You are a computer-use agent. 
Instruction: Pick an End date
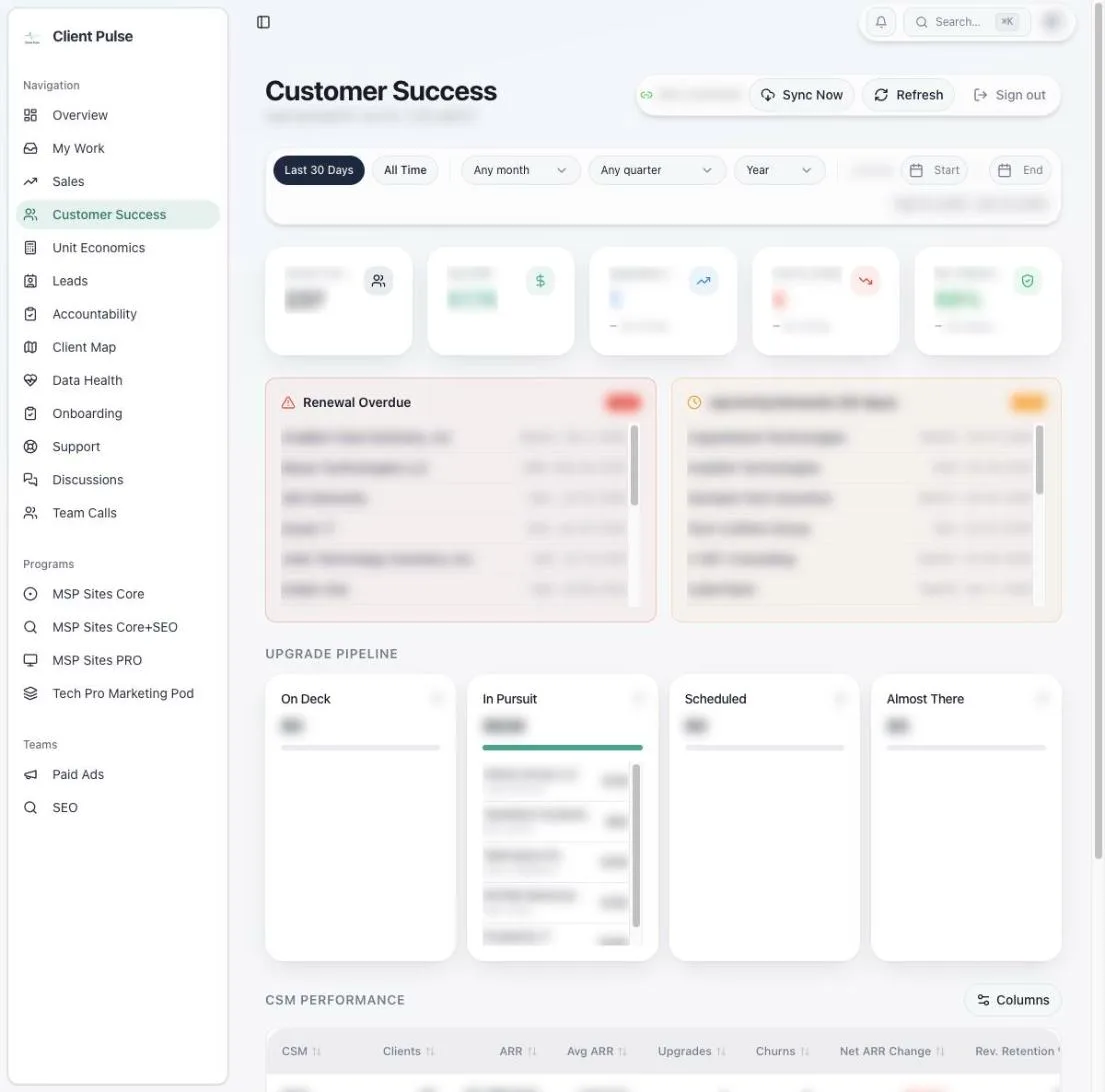pyautogui.click(x=1020, y=170)
